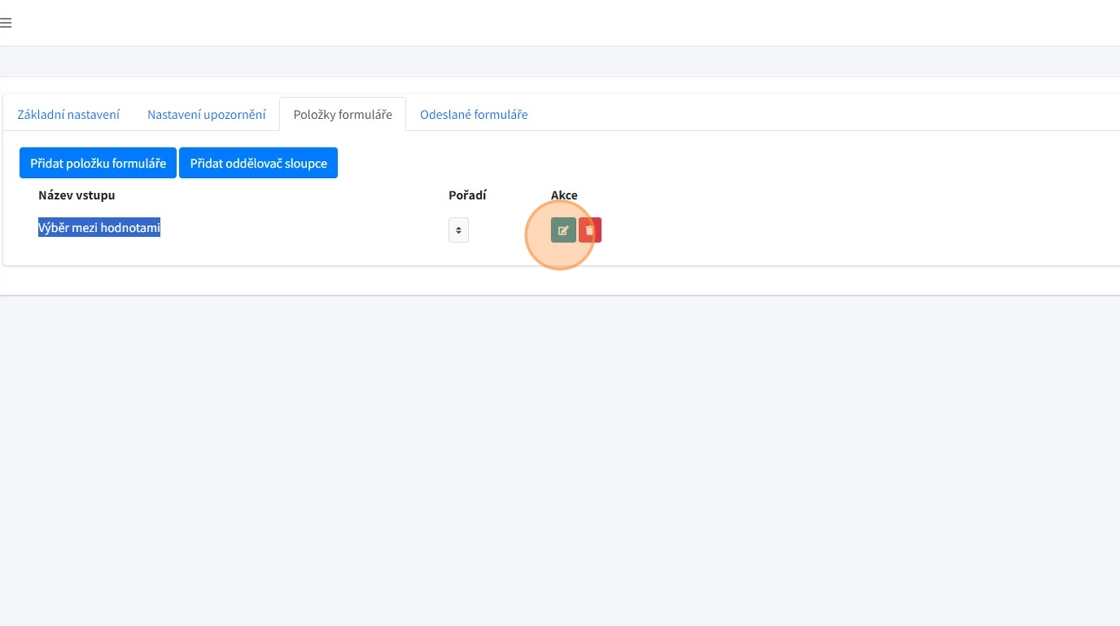This screenshot has width=1120, height=626.
Task: Click the up/down reorder control under Pořadí
Action: pos(459,231)
